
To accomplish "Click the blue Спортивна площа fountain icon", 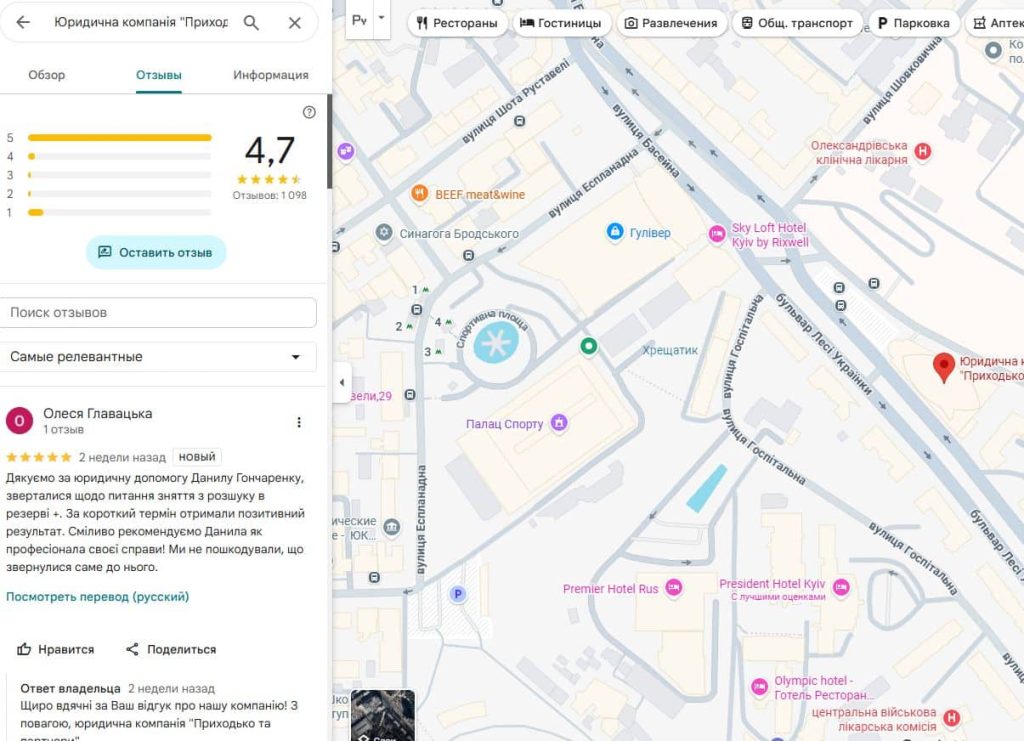I will coord(496,342).
